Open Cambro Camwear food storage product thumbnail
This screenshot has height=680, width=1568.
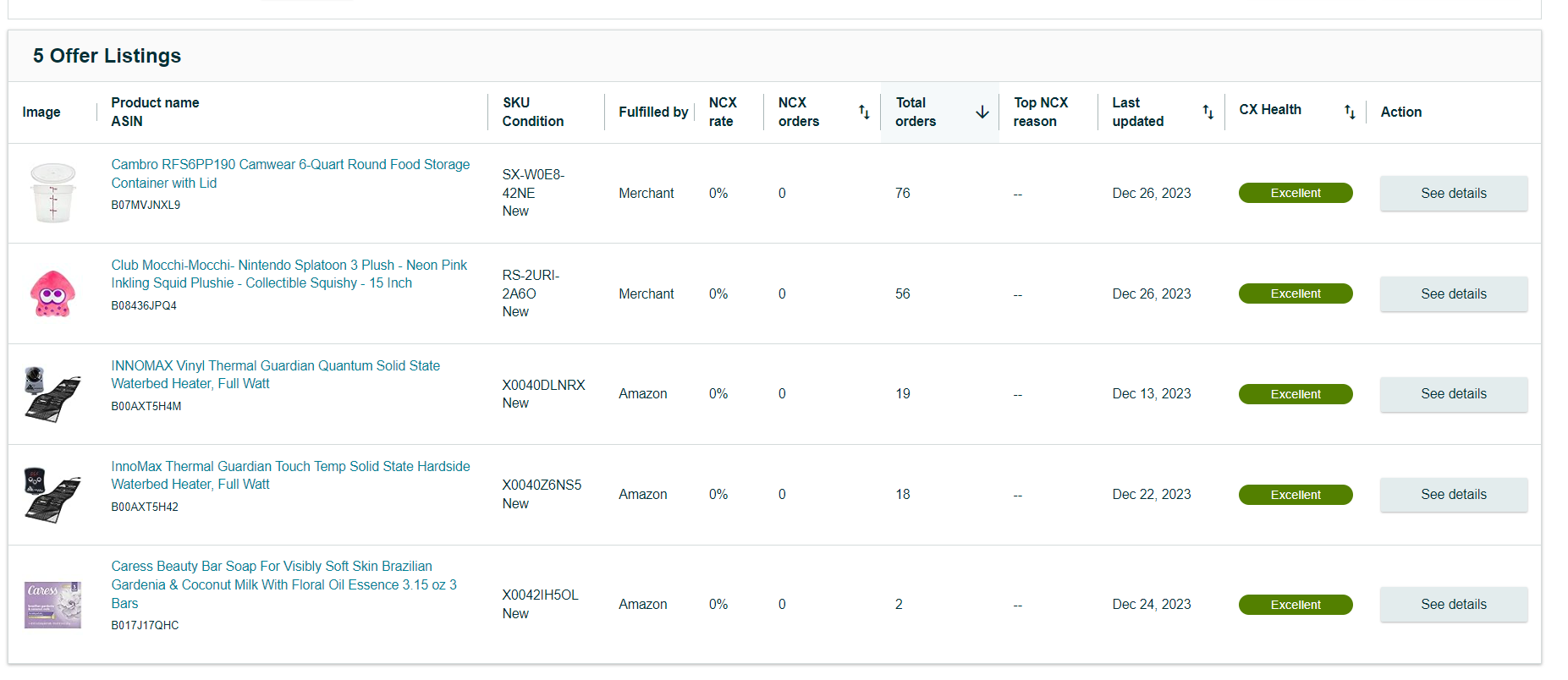click(53, 193)
